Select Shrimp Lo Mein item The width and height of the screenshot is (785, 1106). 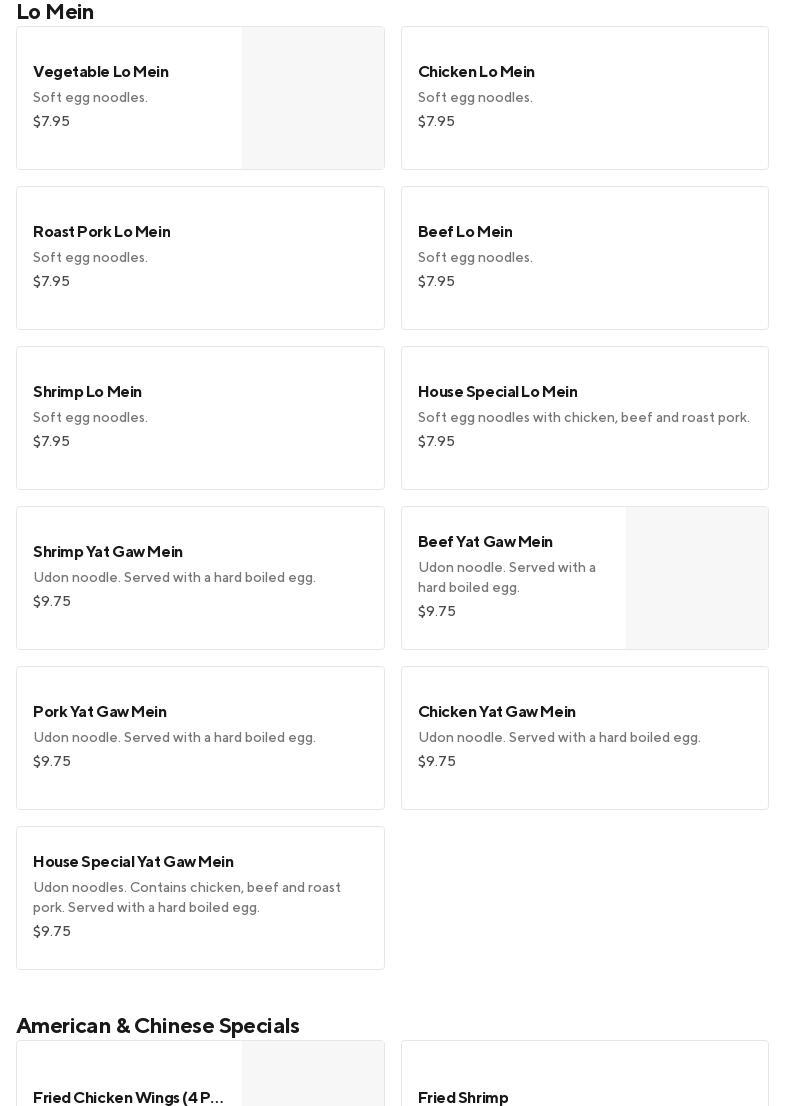pyautogui.click(x=88, y=392)
